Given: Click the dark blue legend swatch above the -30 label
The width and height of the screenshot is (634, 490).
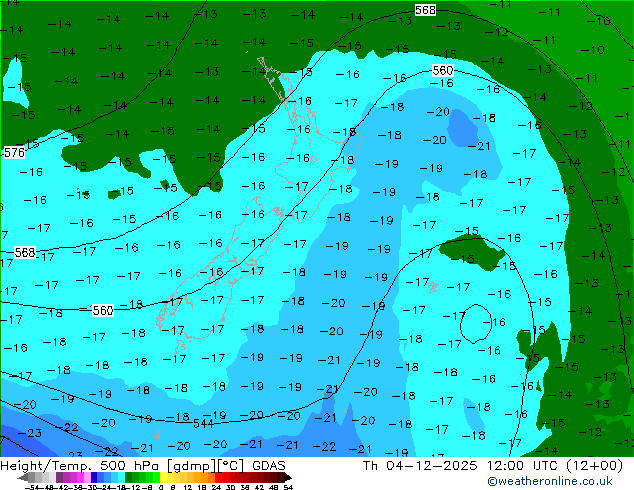Looking at the screenshot, I should 94,477.
